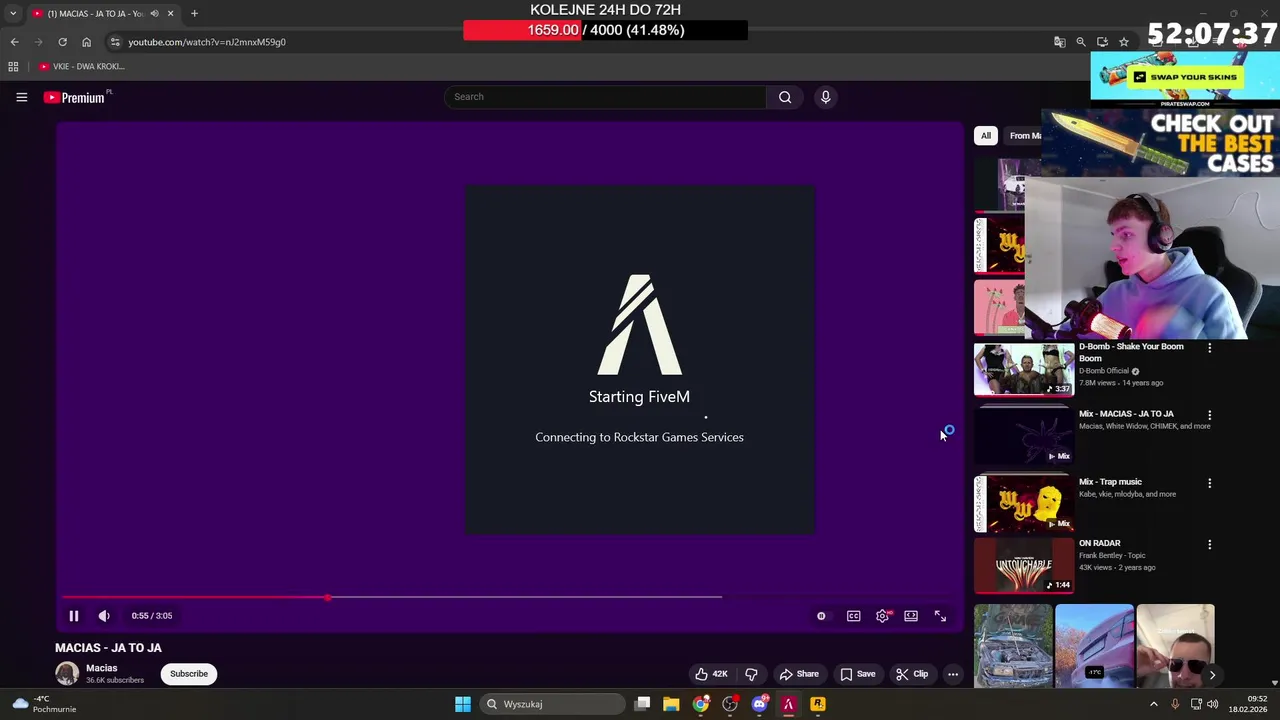Share the MACIAS video

tap(798, 674)
